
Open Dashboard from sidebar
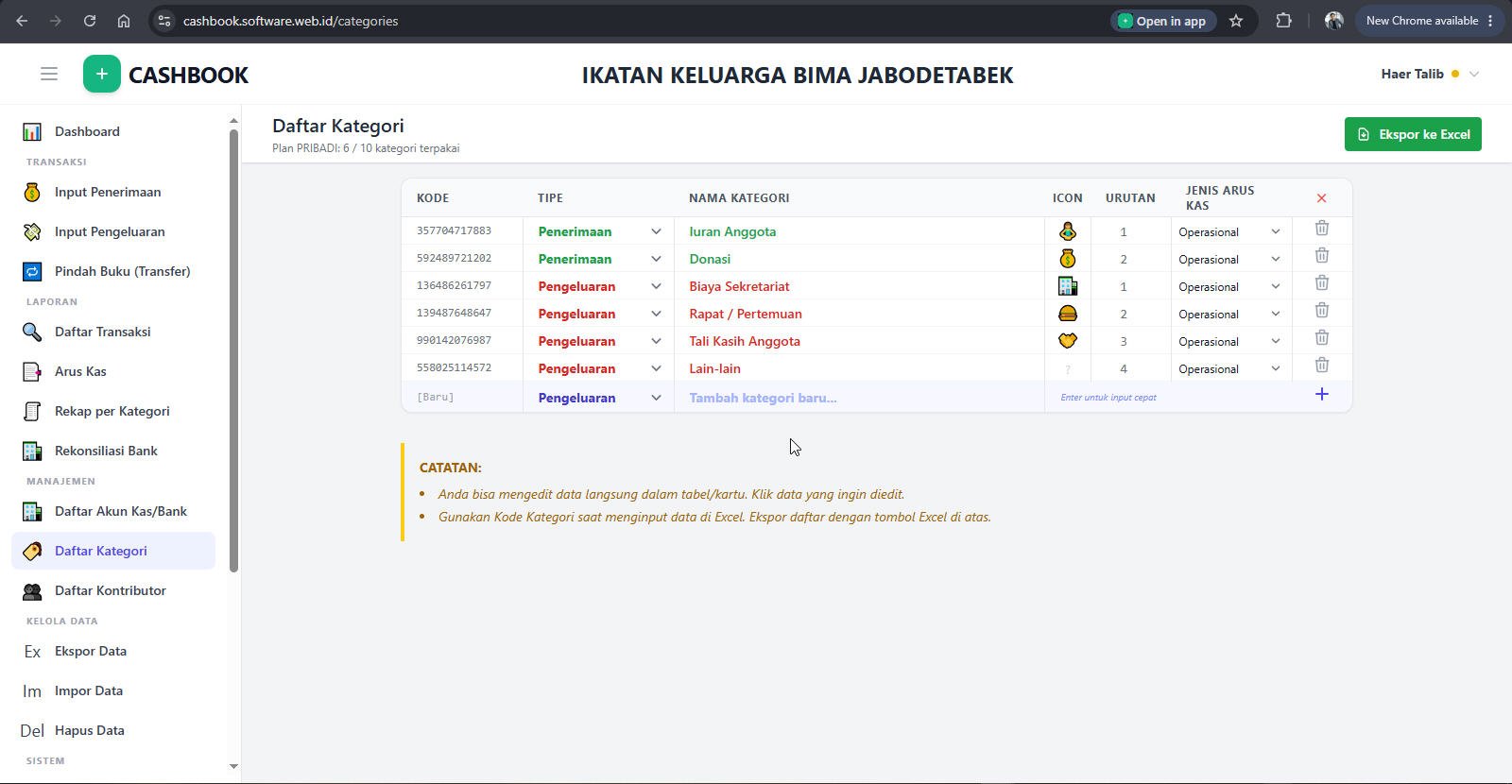(x=113, y=131)
